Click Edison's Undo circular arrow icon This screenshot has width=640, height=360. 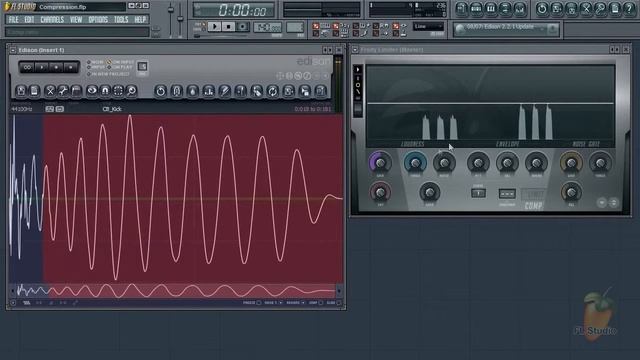point(160,91)
